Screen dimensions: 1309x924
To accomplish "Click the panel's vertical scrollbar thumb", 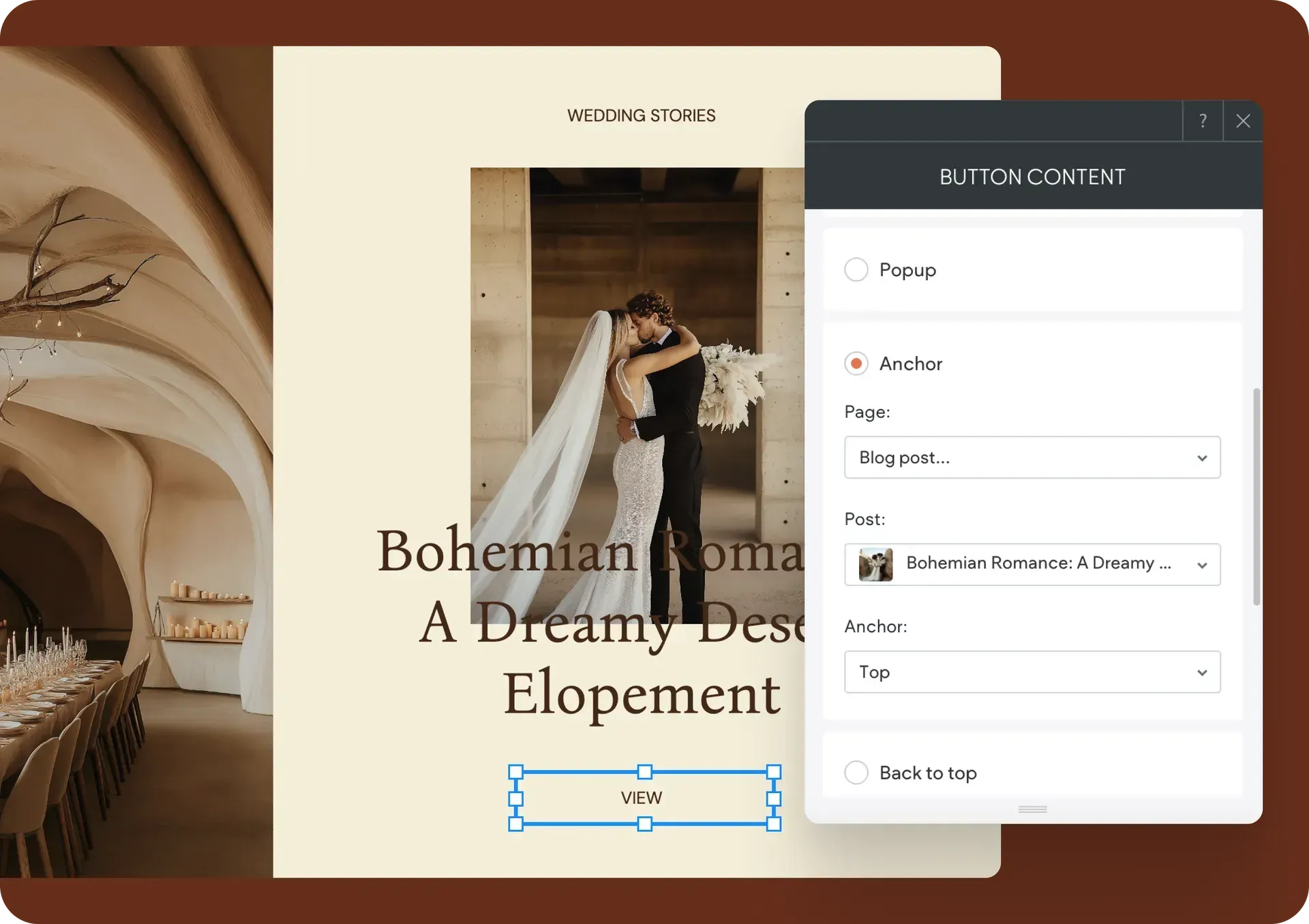I will (x=1257, y=496).
